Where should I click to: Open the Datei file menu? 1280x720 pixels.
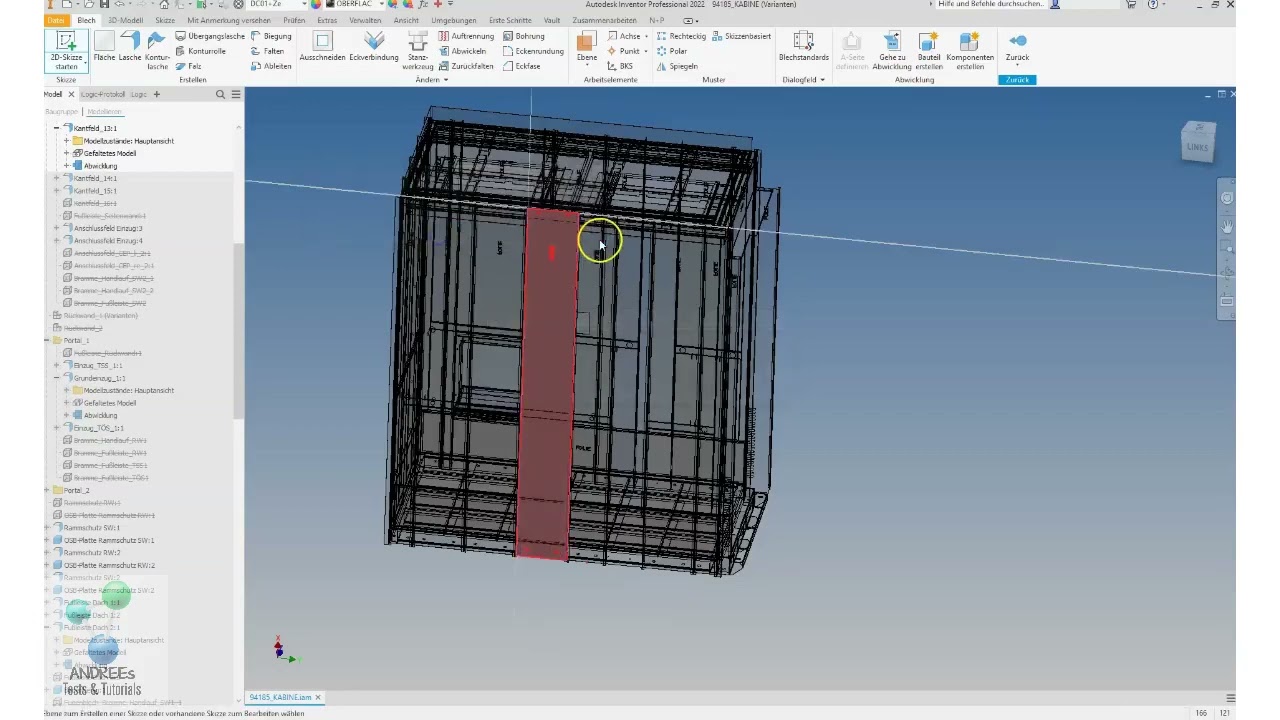56,20
